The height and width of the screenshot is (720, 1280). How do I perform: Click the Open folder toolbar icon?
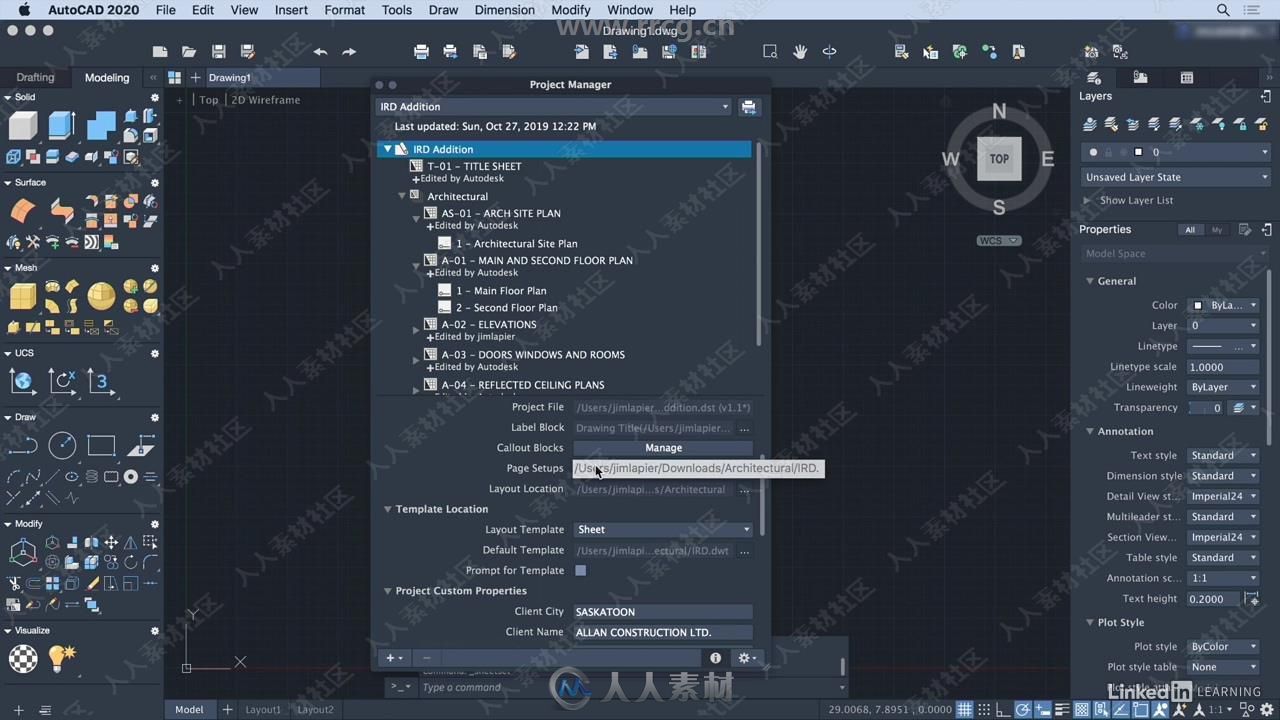(x=189, y=52)
